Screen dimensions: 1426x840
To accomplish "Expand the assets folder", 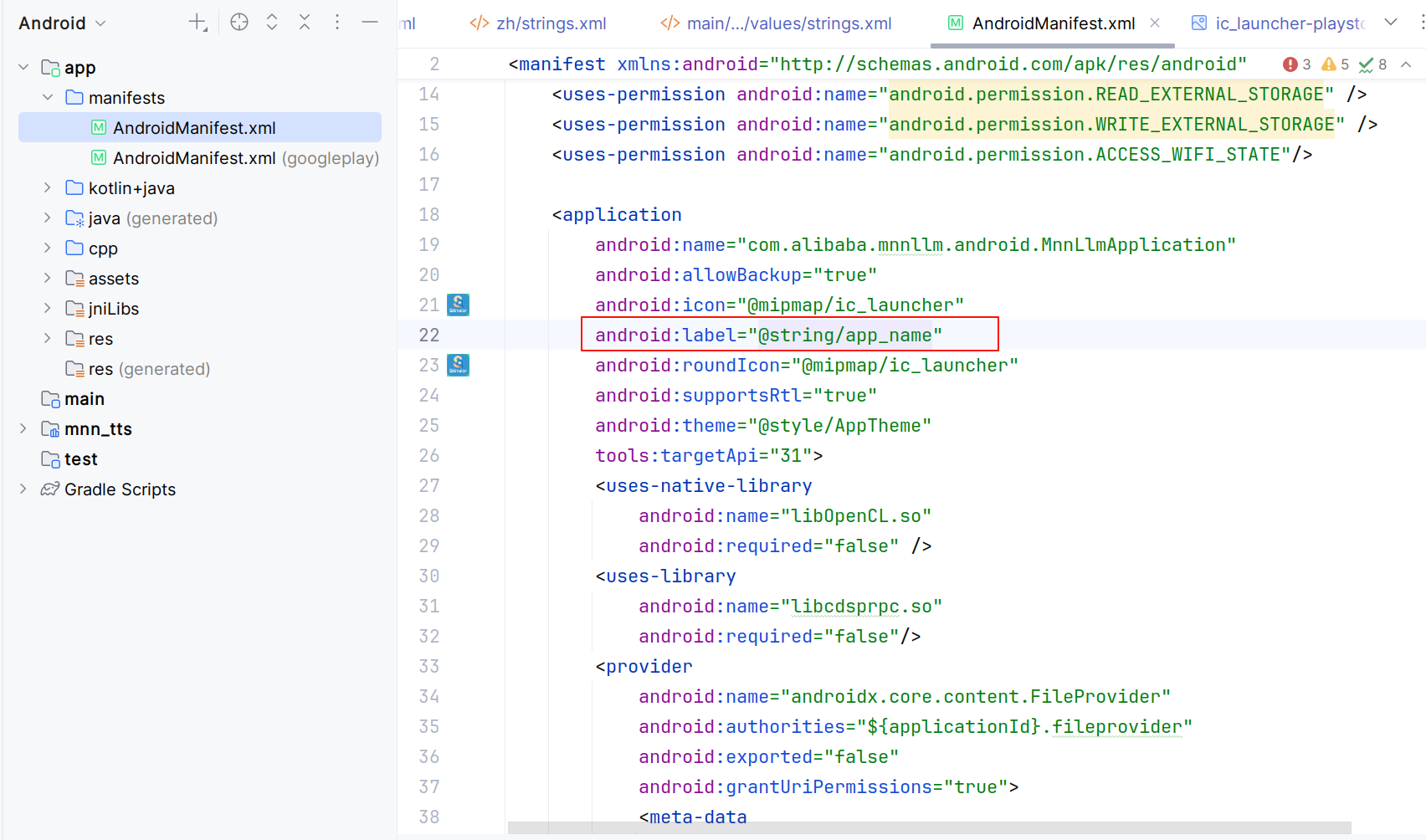I will pyautogui.click(x=48, y=278).
